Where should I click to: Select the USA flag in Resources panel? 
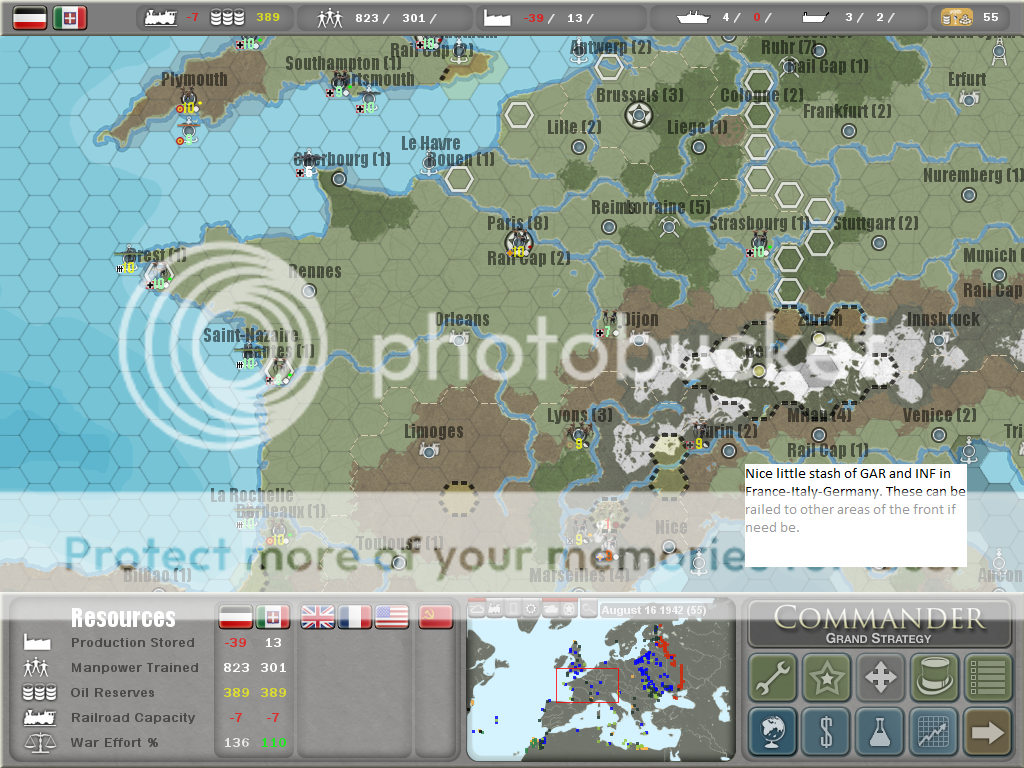[390, 617]
